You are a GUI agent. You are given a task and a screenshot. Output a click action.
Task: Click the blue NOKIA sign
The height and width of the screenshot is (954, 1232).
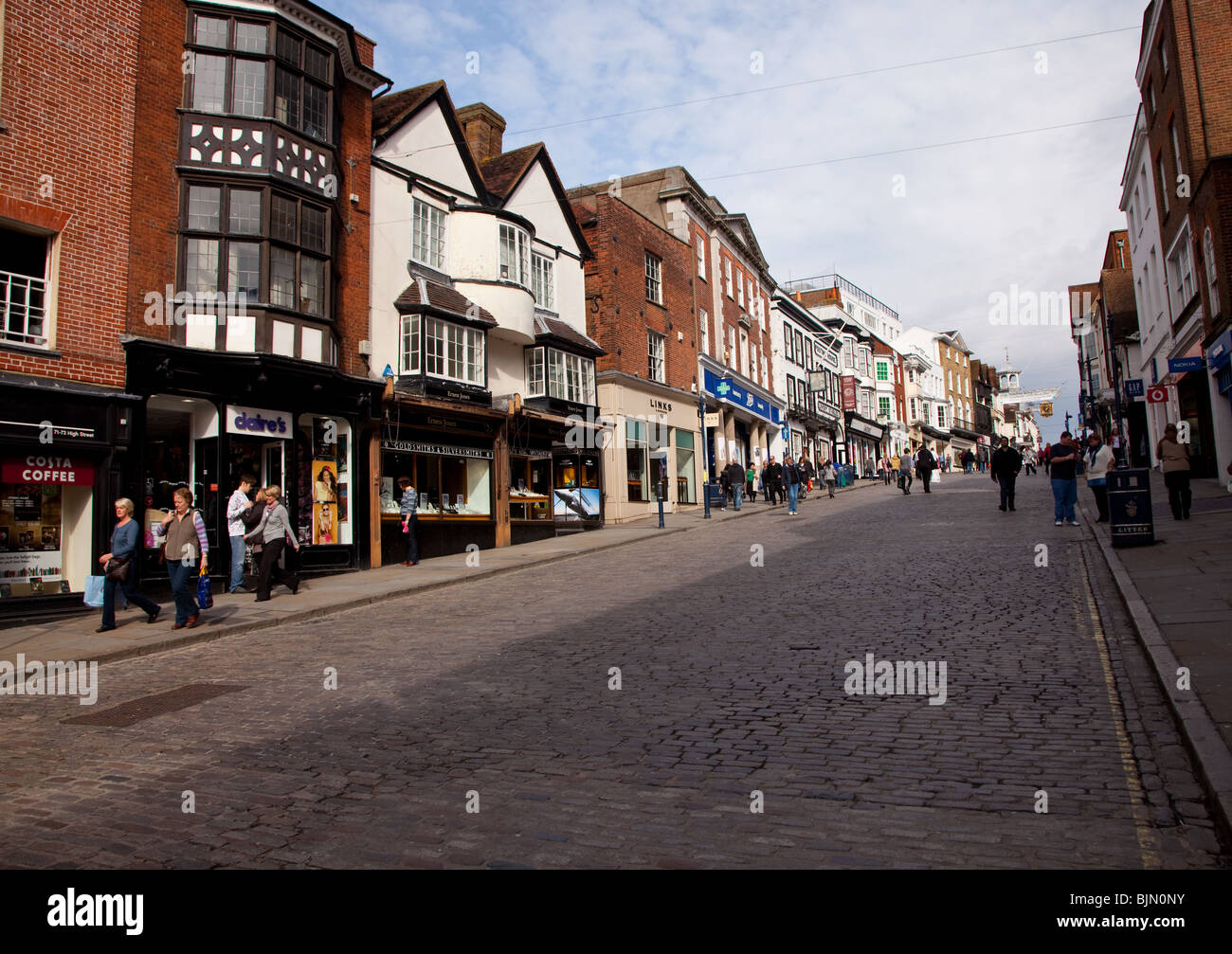[1184, 364]
